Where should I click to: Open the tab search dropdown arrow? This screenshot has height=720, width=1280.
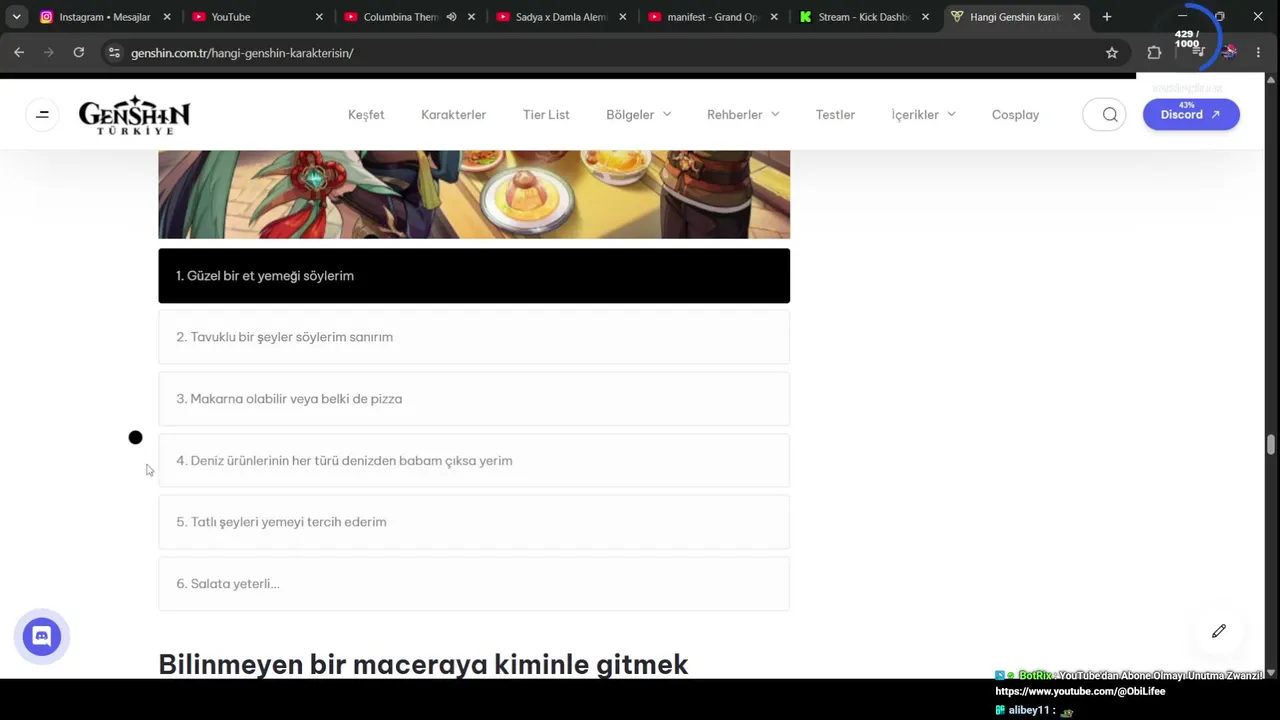click(x=17, y=17)
